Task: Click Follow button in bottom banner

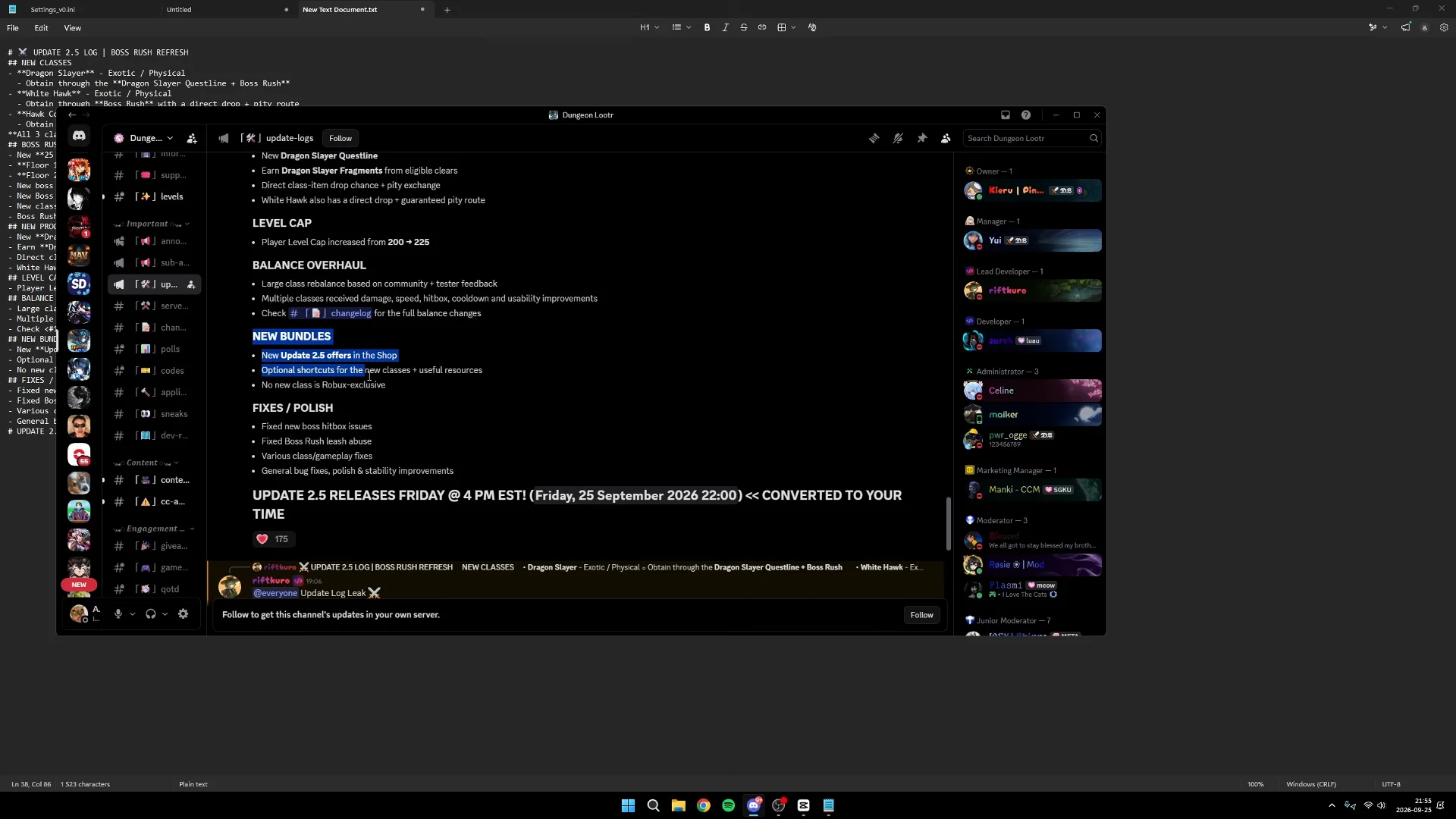Action: click(922, 615)
